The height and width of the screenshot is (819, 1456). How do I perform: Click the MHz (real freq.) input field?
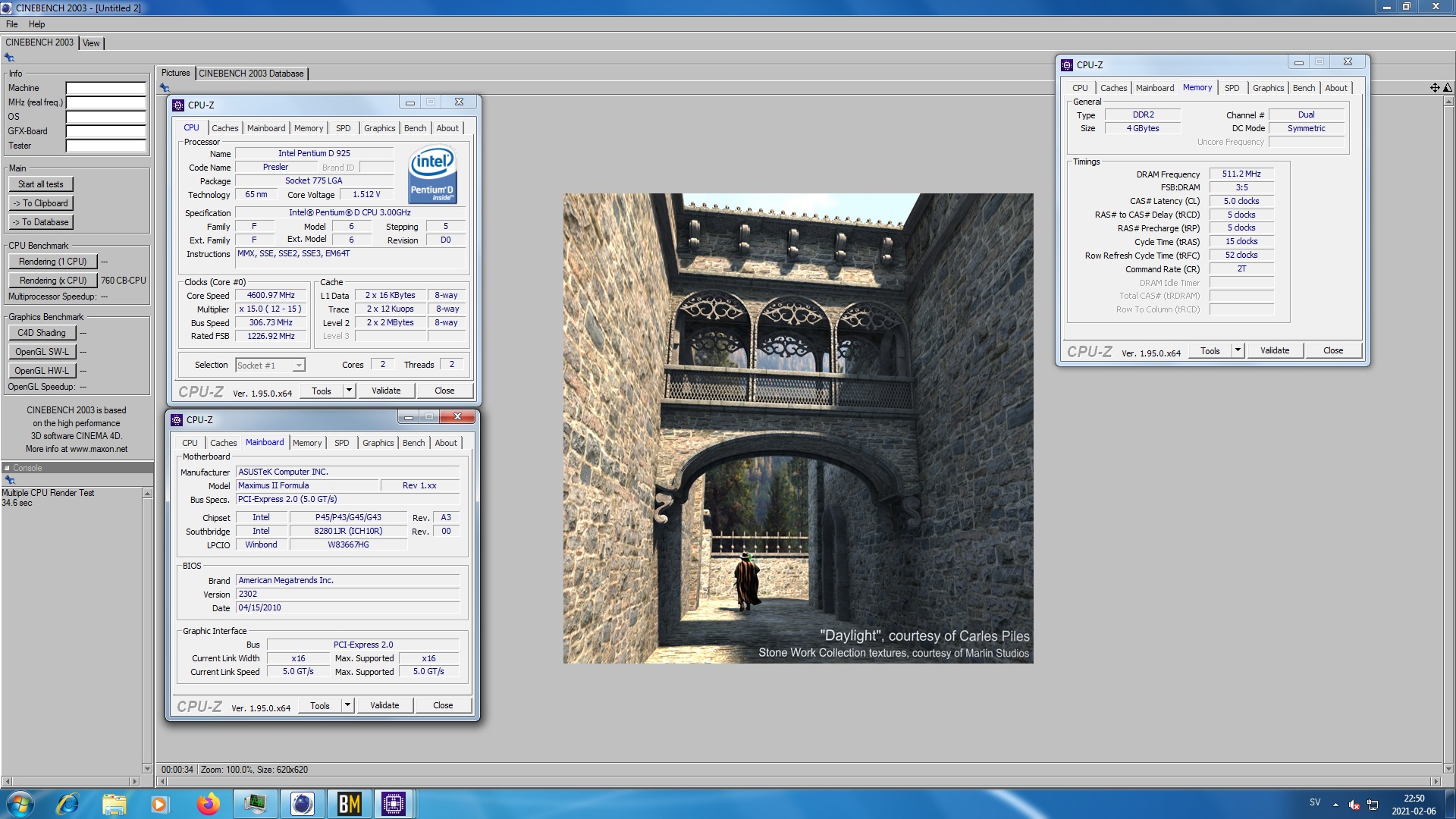105,102
